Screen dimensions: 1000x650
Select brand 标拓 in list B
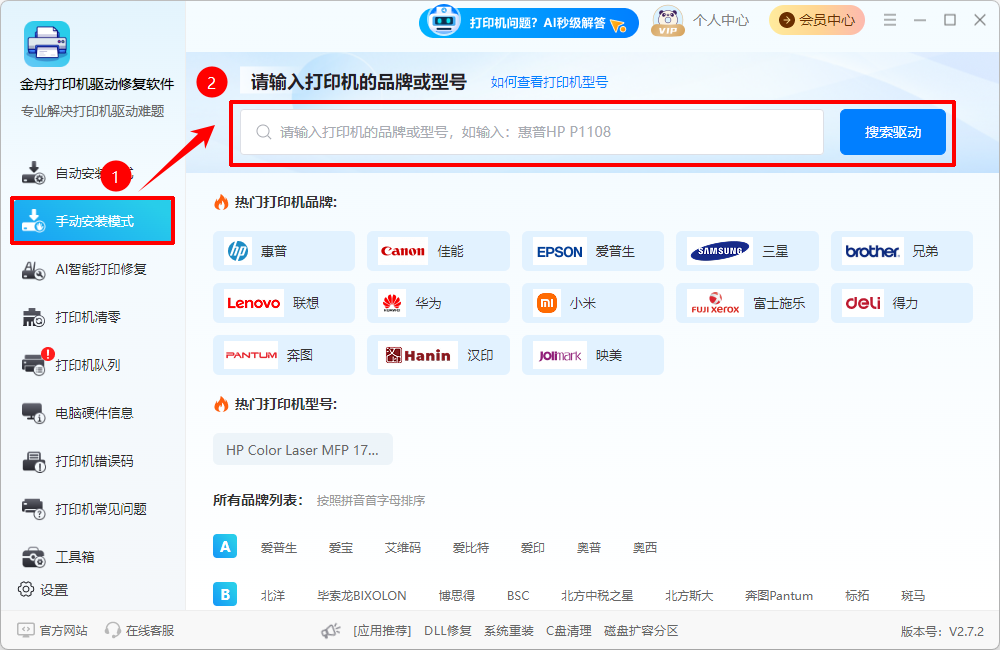pos(857,595)
